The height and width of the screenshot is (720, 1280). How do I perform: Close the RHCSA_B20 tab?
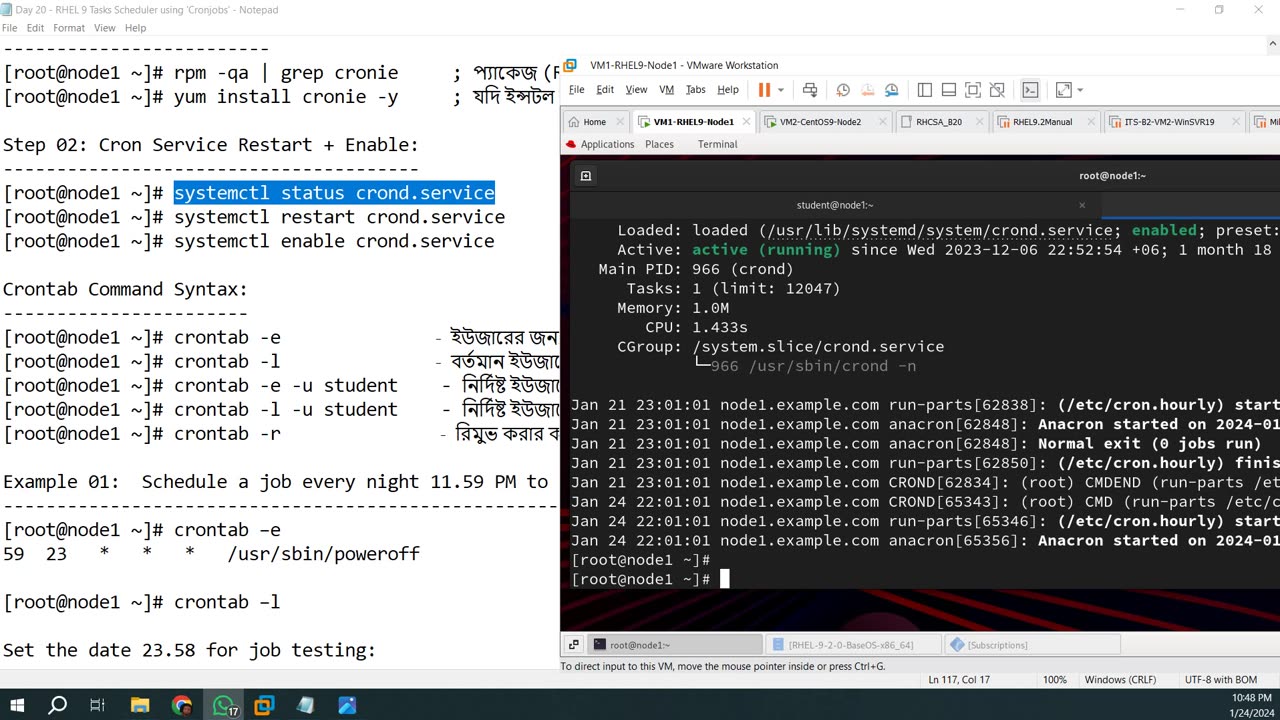[x=982, y=122]
